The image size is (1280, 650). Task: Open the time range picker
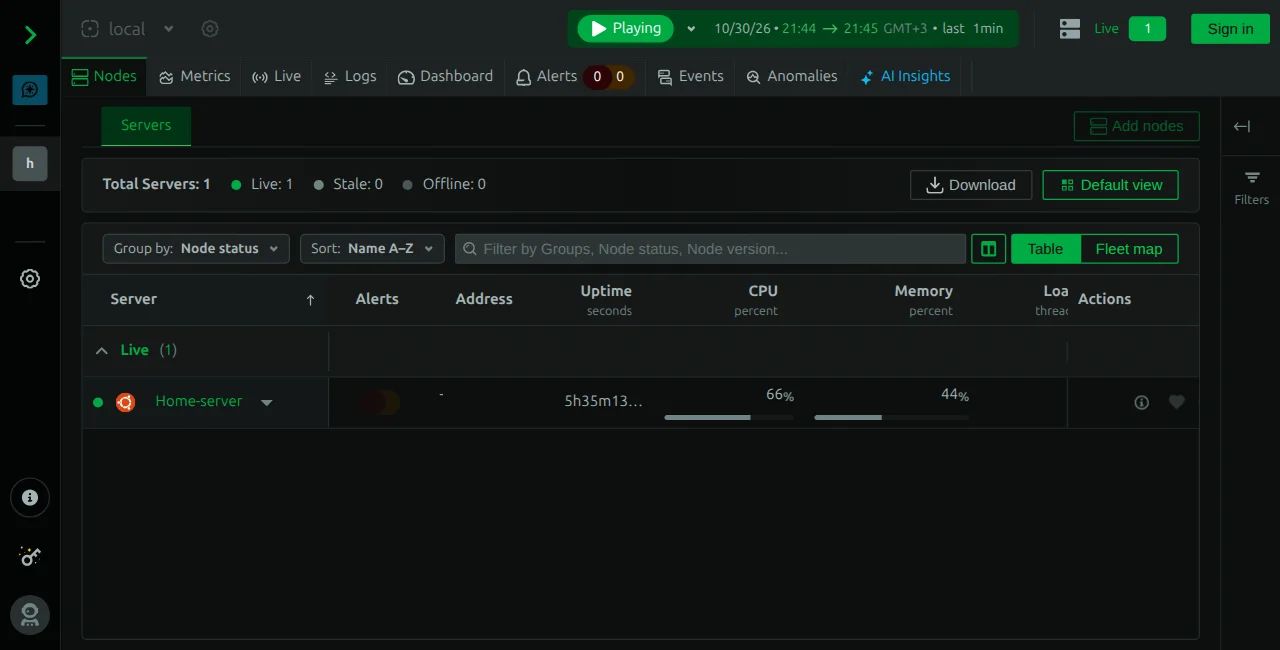(x=858, y=29)
